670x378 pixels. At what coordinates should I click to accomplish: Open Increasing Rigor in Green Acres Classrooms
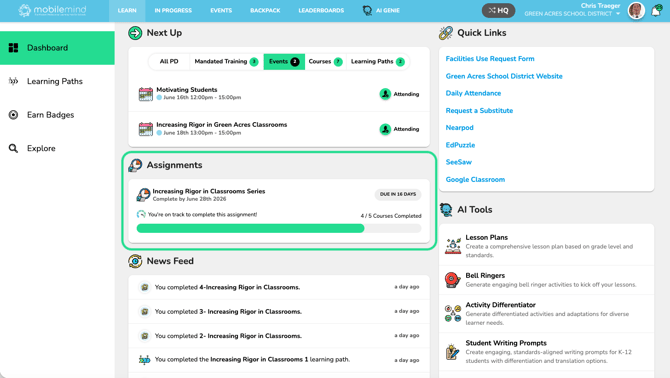[x=222, y=125]
